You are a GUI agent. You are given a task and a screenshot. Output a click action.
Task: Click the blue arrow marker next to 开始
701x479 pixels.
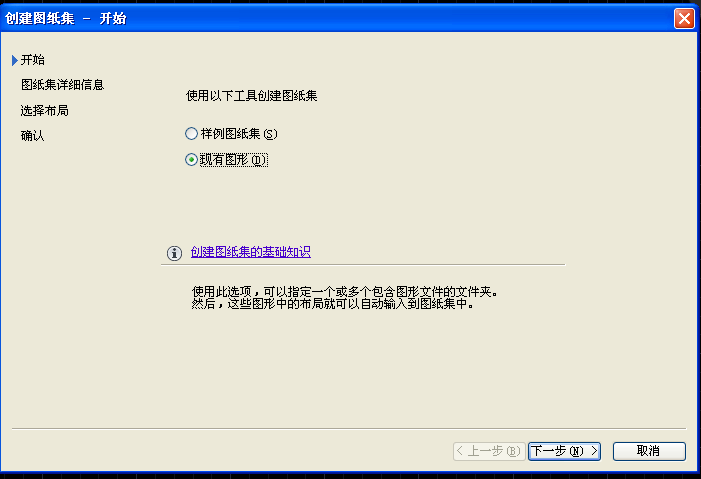coord(15,61)
